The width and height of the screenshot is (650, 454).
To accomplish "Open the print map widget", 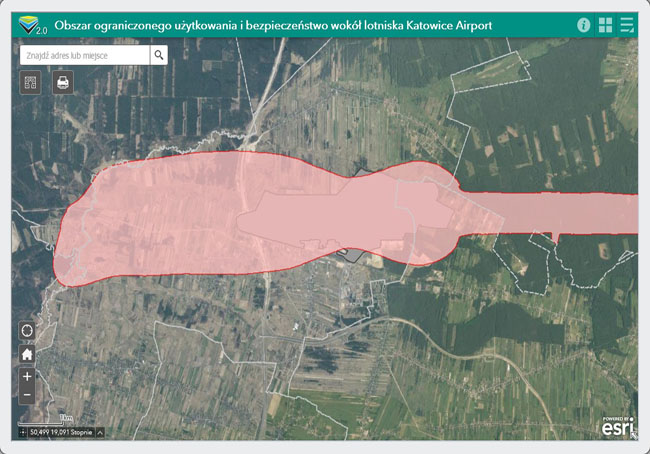I will click(x=62, y=83).
